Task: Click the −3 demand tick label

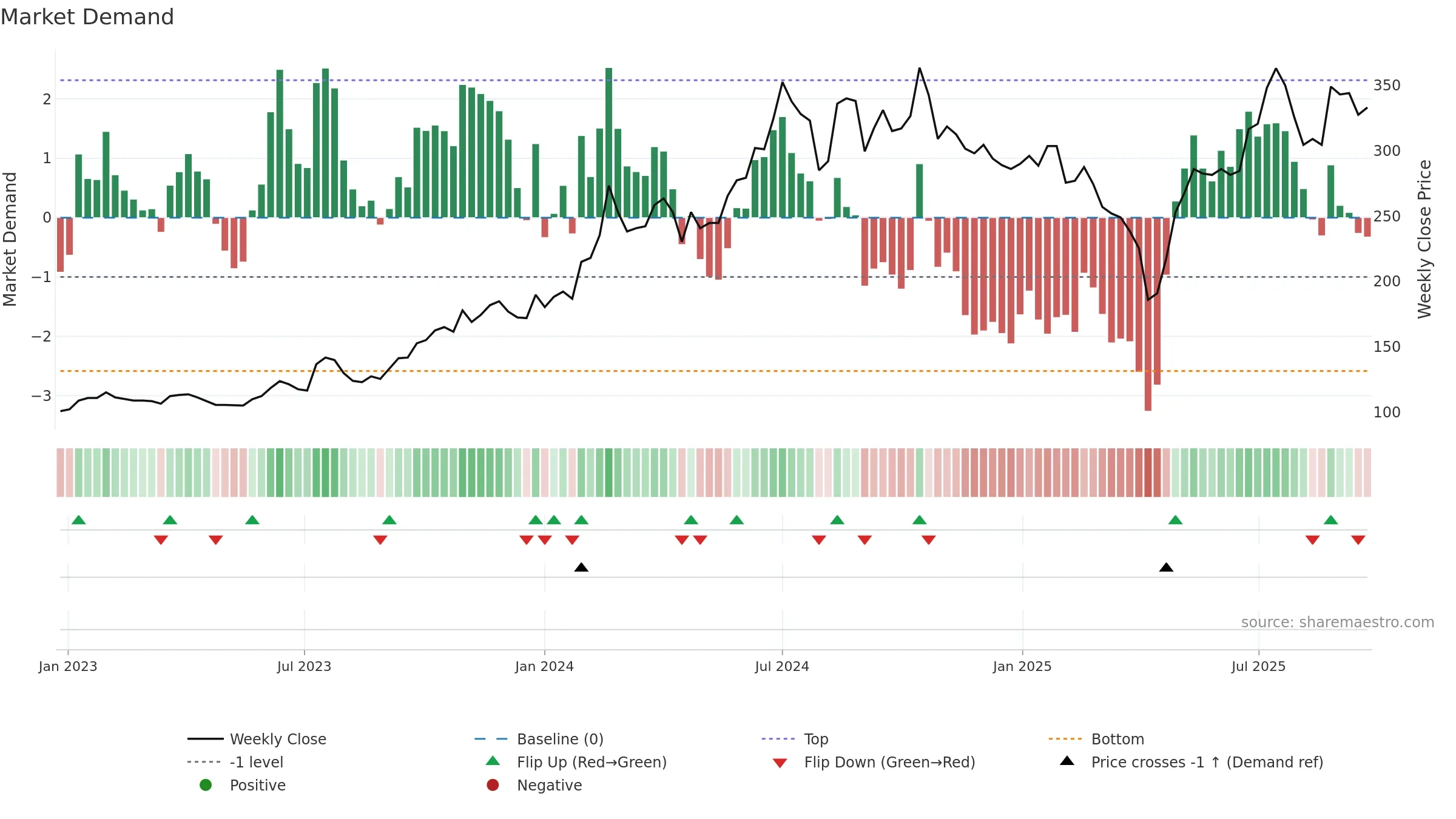Action: click(x=41, y=396)
